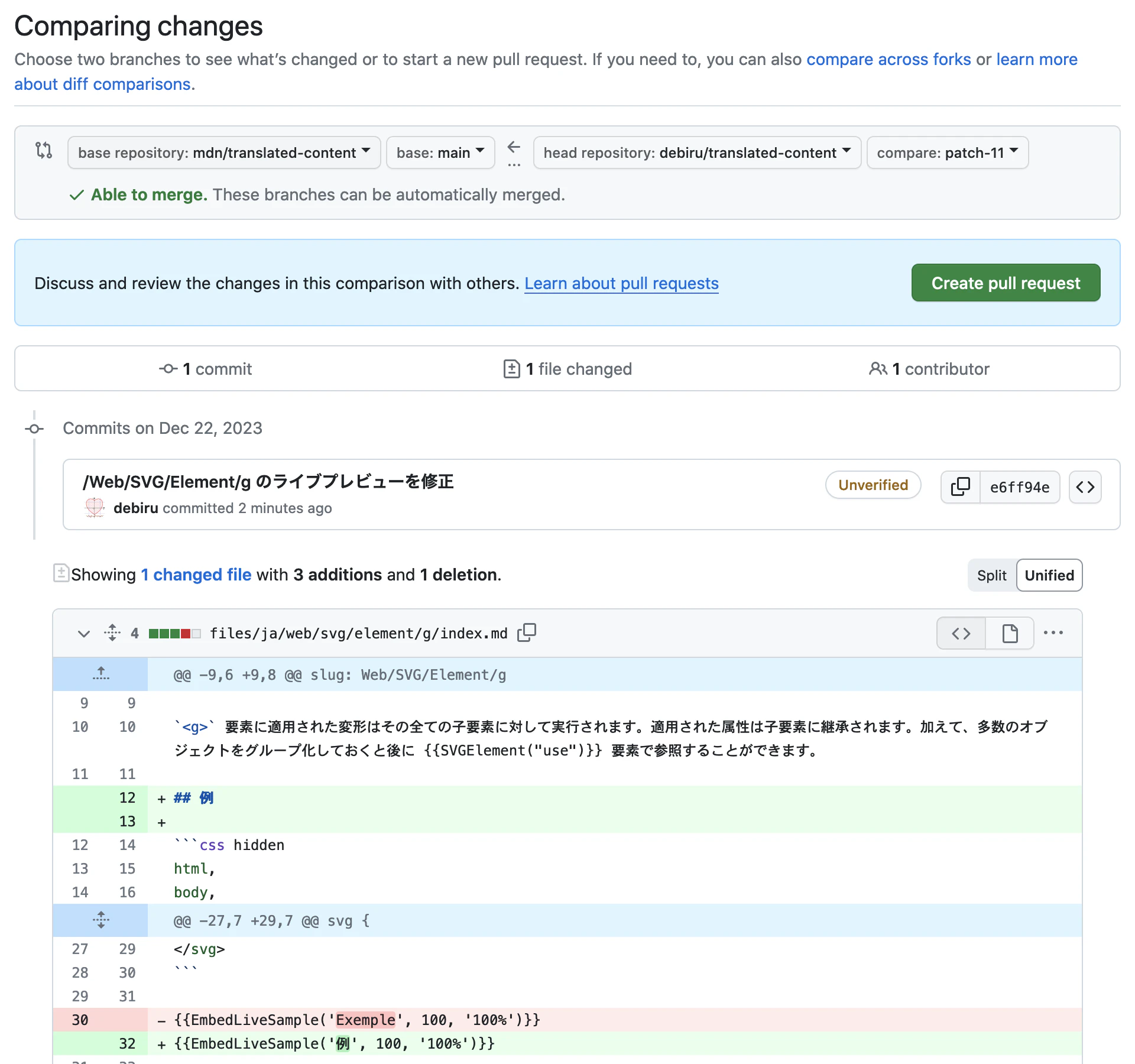Open the 1 changed file link
Image resolution: width=1135 pixels, height=1064 pixels.
click(x=196, y=574)
